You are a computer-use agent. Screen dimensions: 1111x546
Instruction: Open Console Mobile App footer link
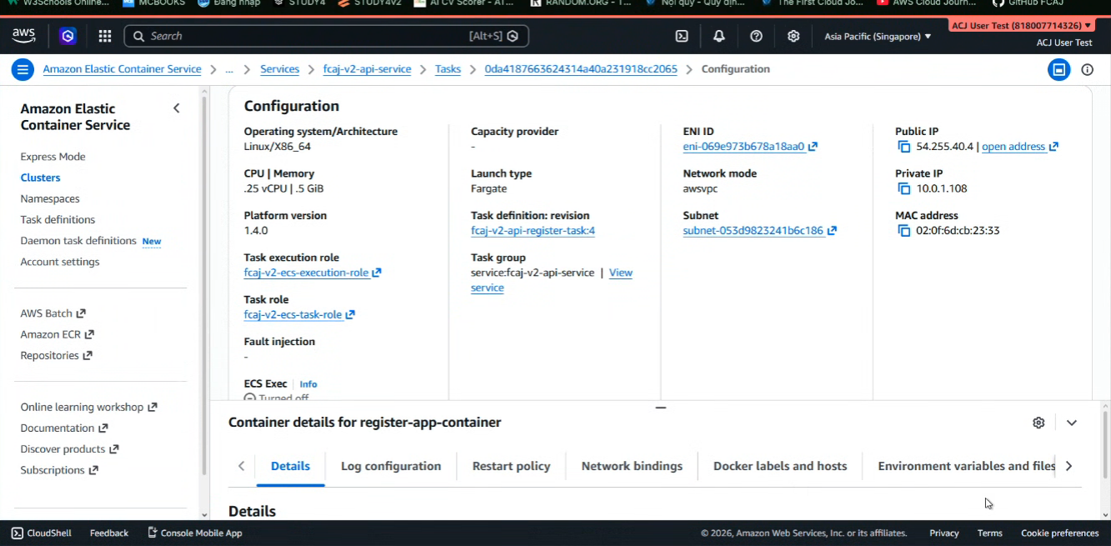[195, 533]
